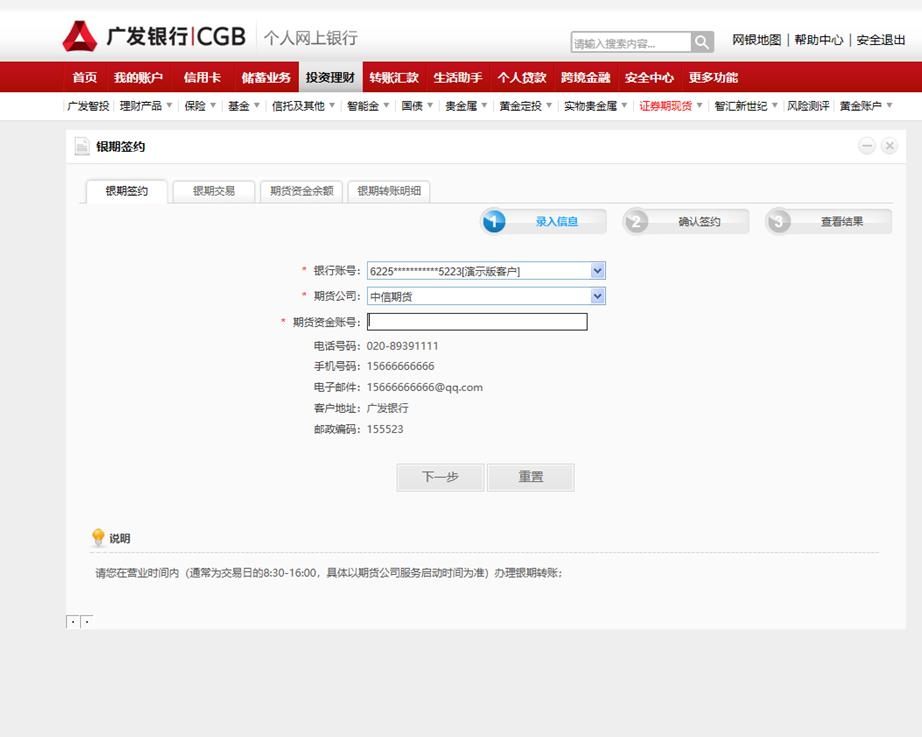The height and width of the screenshot is (737, 922).
Task: Click the 重置 button
Action: (x=530, y=477)
